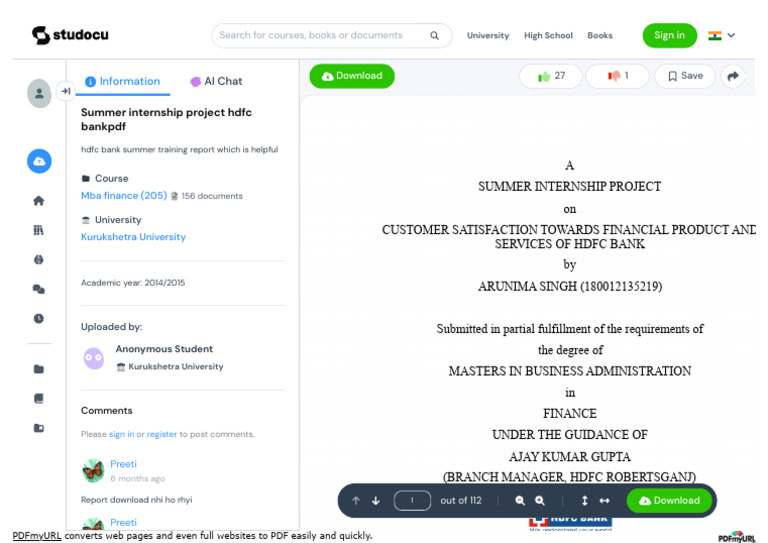Click the thumbs up button with 27

click(551, 76)
